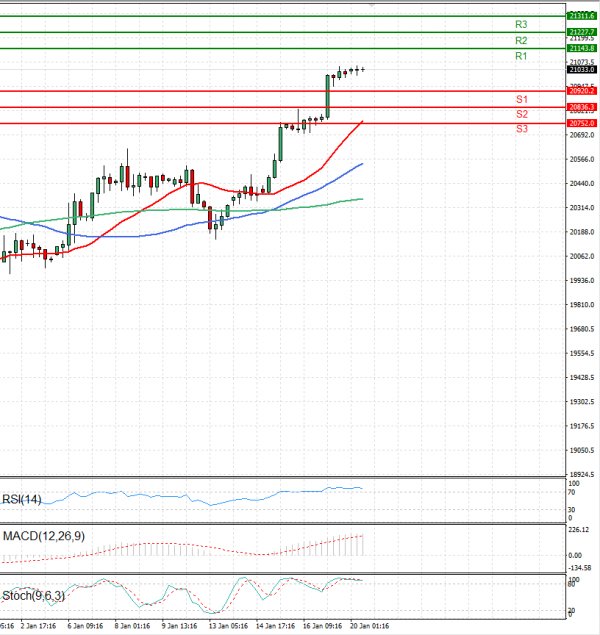
Task: Click the 20920.2 support price tag
Action: 582,91
